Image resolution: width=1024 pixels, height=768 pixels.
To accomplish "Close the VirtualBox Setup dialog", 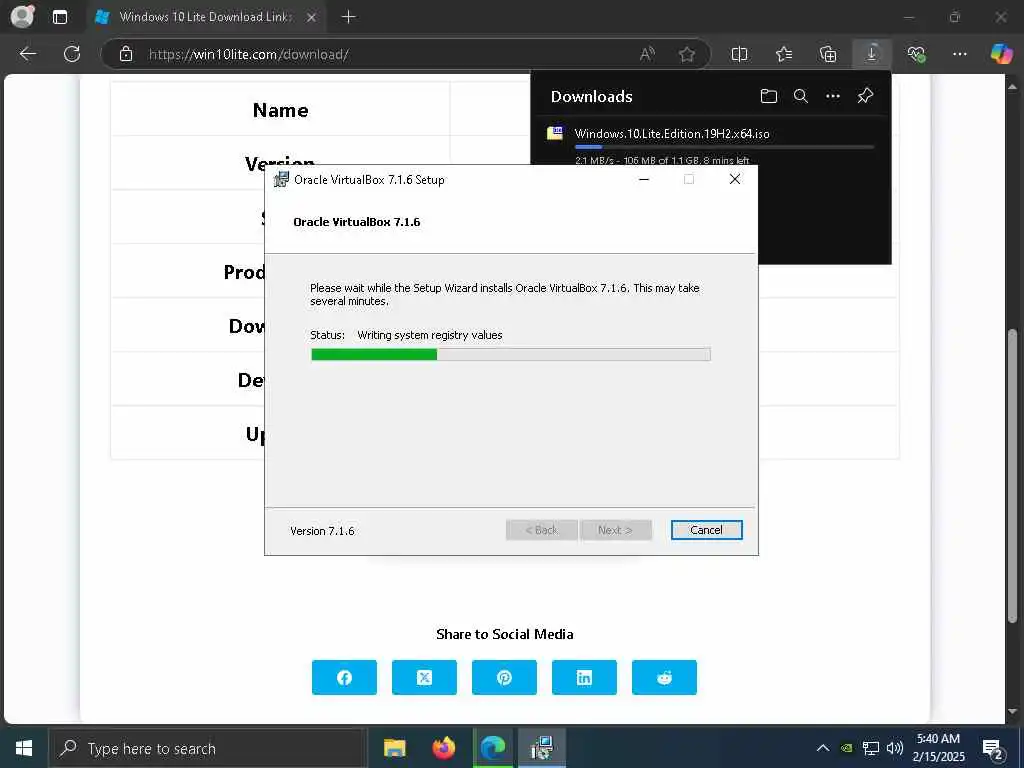I will coord(735,180).
